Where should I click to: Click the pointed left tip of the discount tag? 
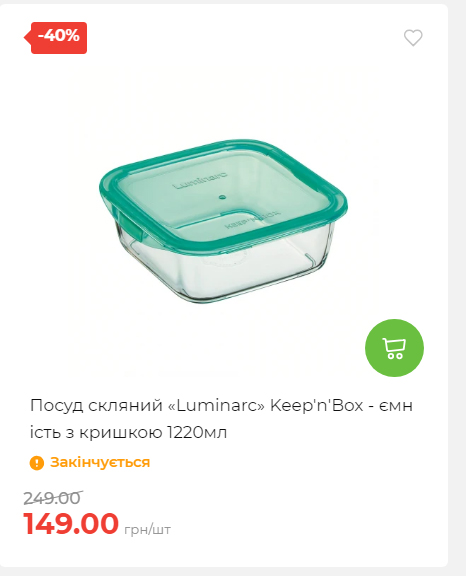(26, 37)
